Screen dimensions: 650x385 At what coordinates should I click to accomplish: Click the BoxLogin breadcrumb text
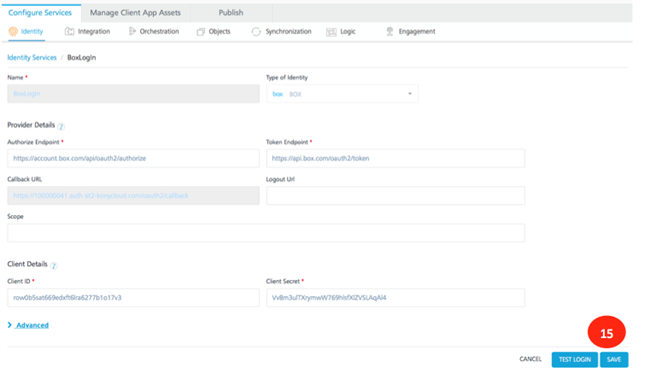coord(82,58)
